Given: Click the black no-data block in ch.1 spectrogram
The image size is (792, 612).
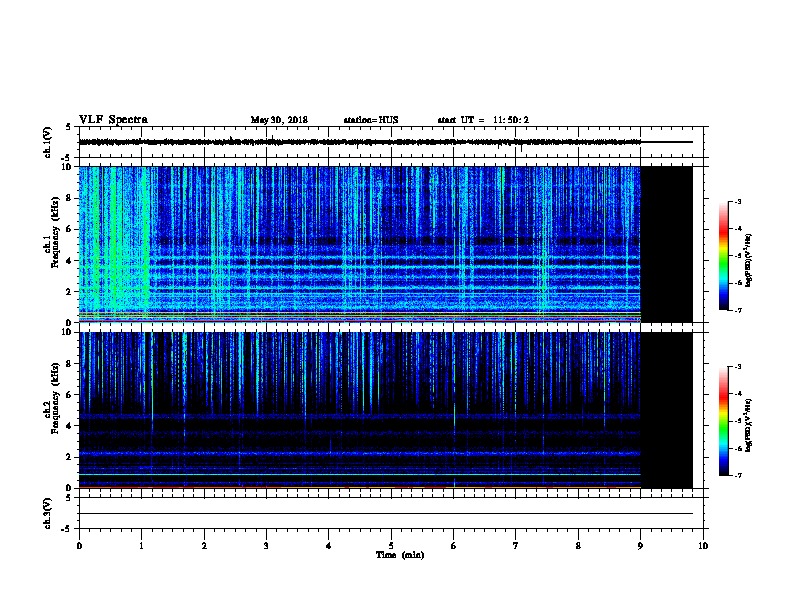Looking at the screenshot, I should pyautogui.click(x=667, y=244).
